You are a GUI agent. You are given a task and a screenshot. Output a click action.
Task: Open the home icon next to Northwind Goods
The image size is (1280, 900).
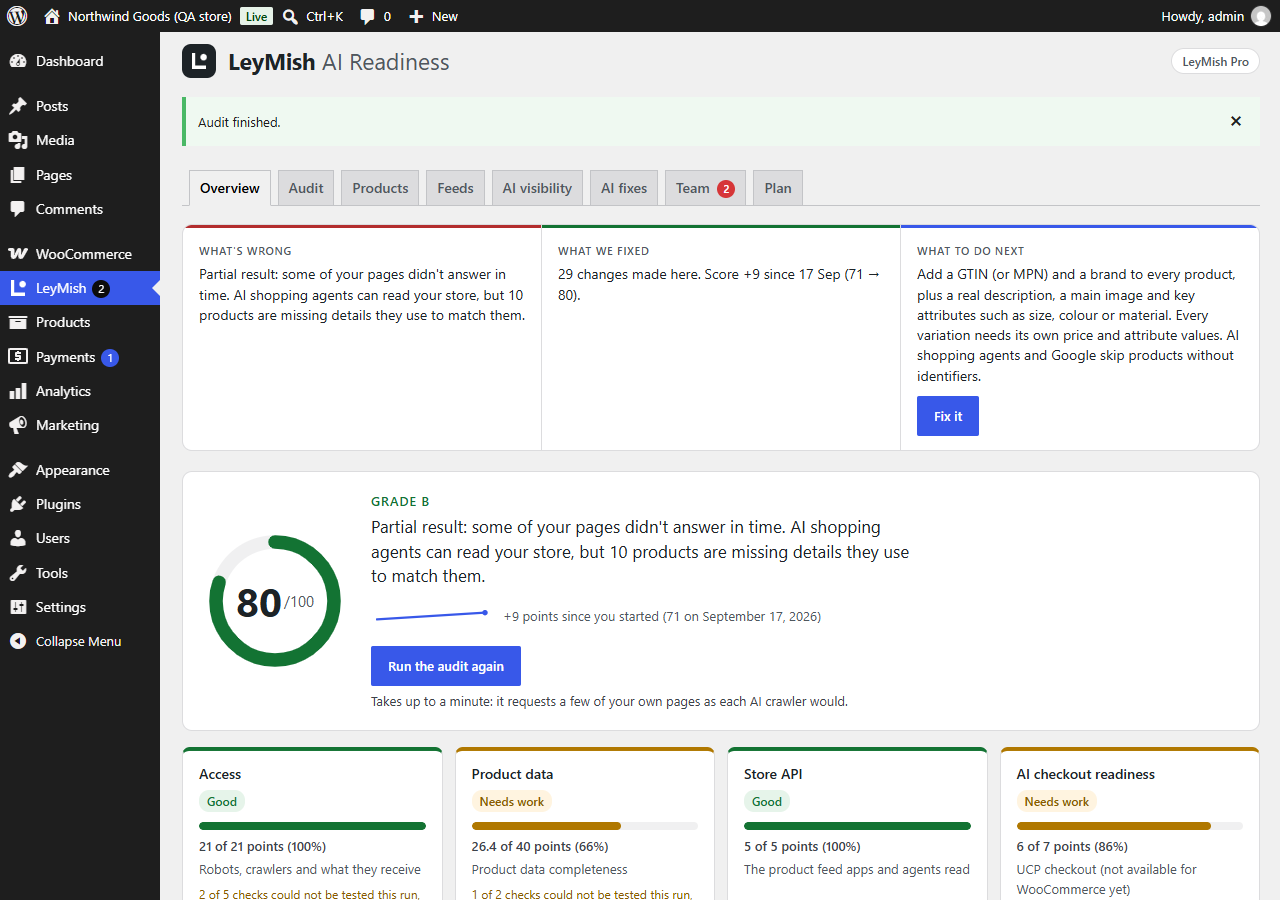click(52, 16)
